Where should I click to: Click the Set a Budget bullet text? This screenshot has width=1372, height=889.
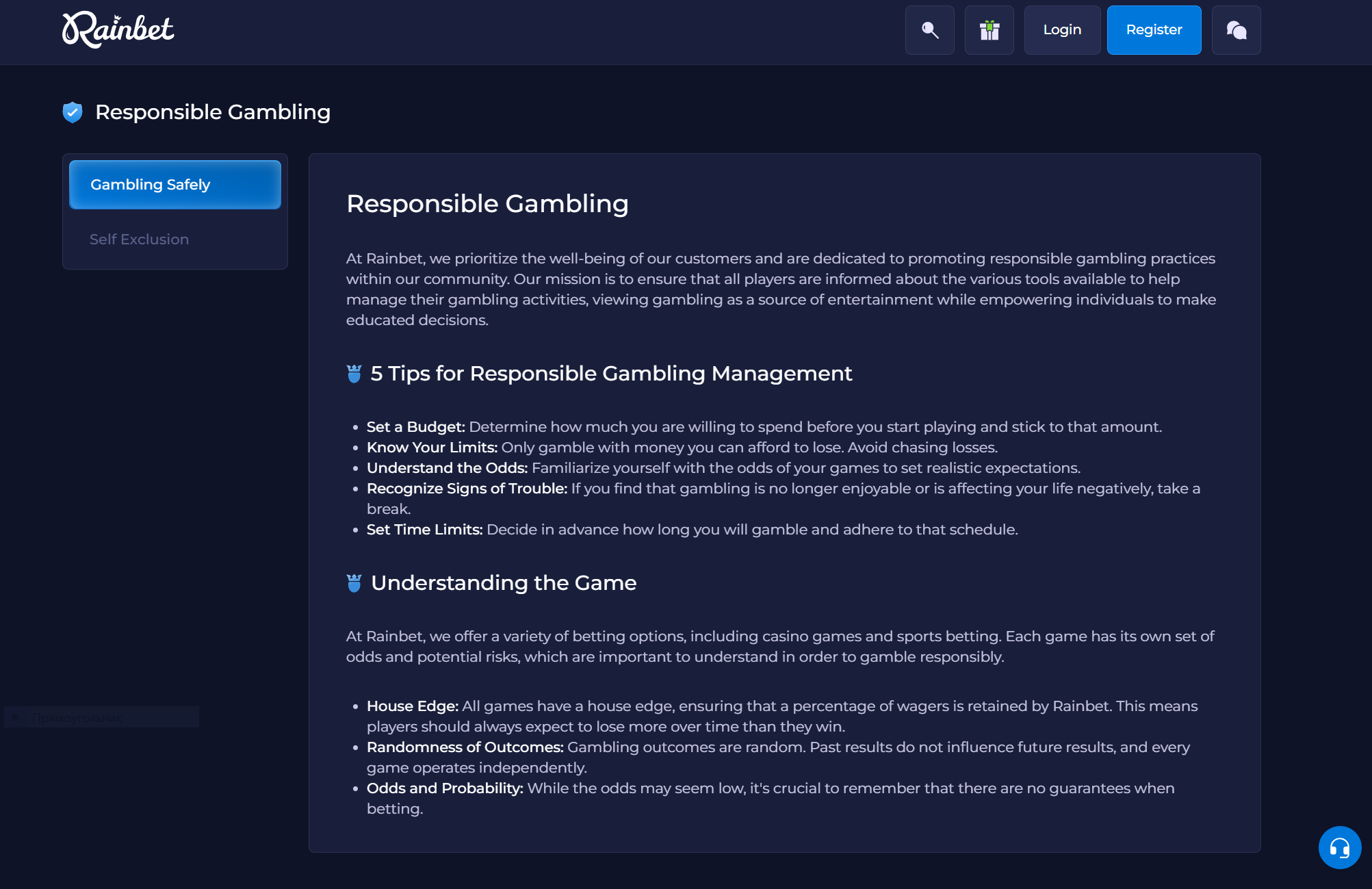764,426
